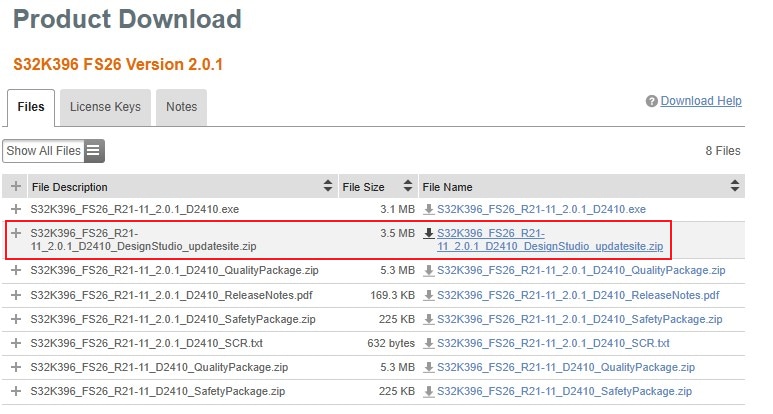Click hamburger icon in Show All Files button
Screen dimensions: 773x414
tap(93, 151)
